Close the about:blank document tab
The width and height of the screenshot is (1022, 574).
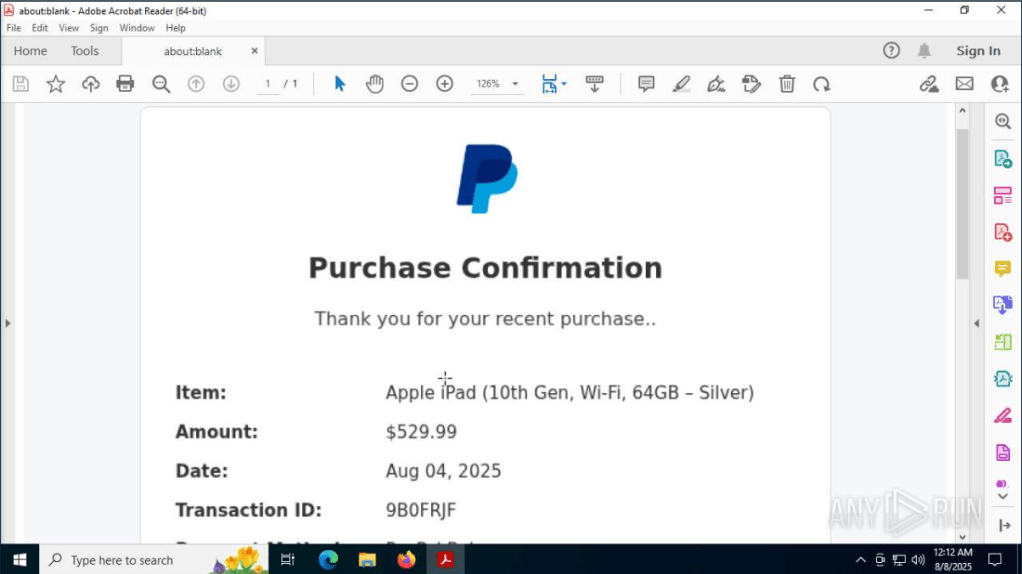pyautogui.click(x=255, y=51)
